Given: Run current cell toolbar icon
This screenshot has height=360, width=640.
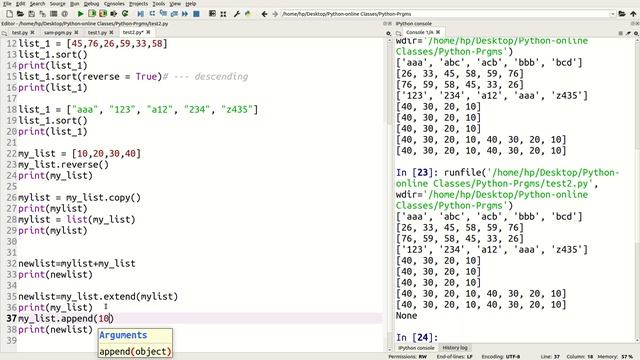Looking at the screenshot, I should pos(92,14).
